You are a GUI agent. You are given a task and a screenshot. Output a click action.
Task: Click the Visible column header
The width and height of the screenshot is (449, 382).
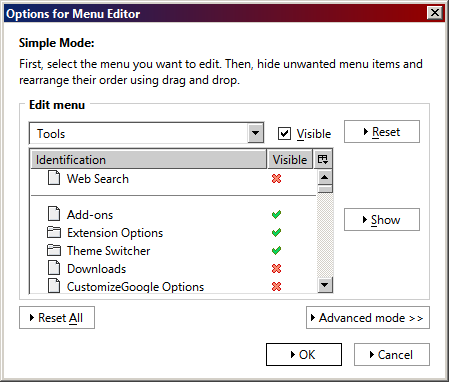[x=290, y=159]
